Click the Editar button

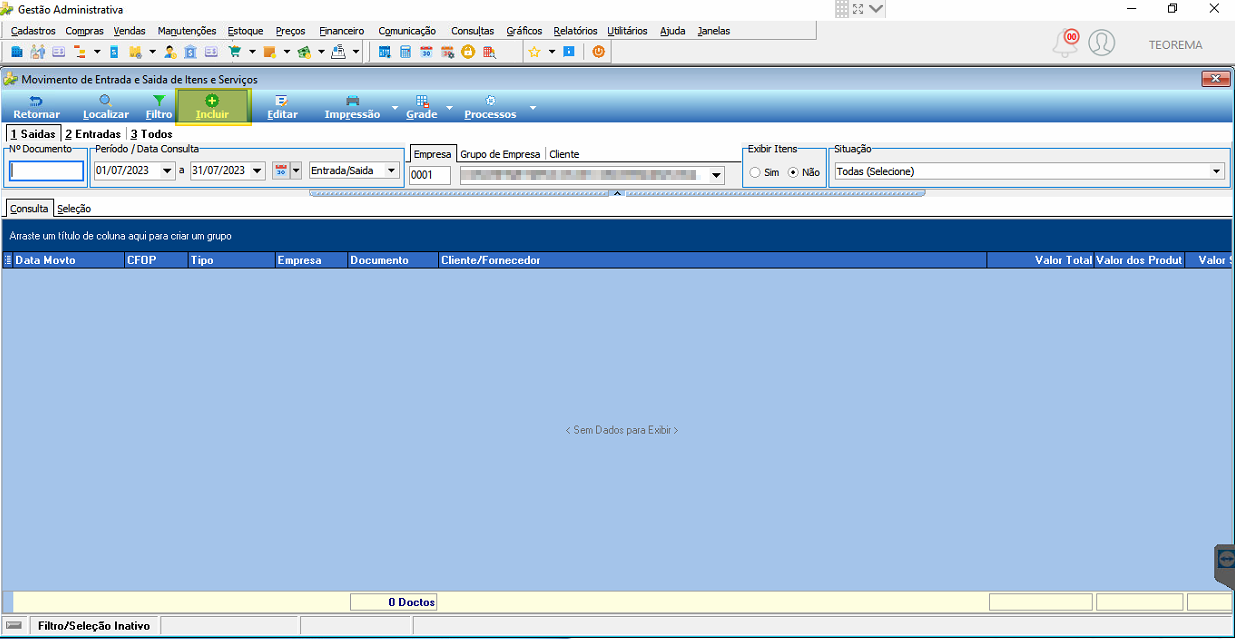pyautogui.click(x=282, y=107)
